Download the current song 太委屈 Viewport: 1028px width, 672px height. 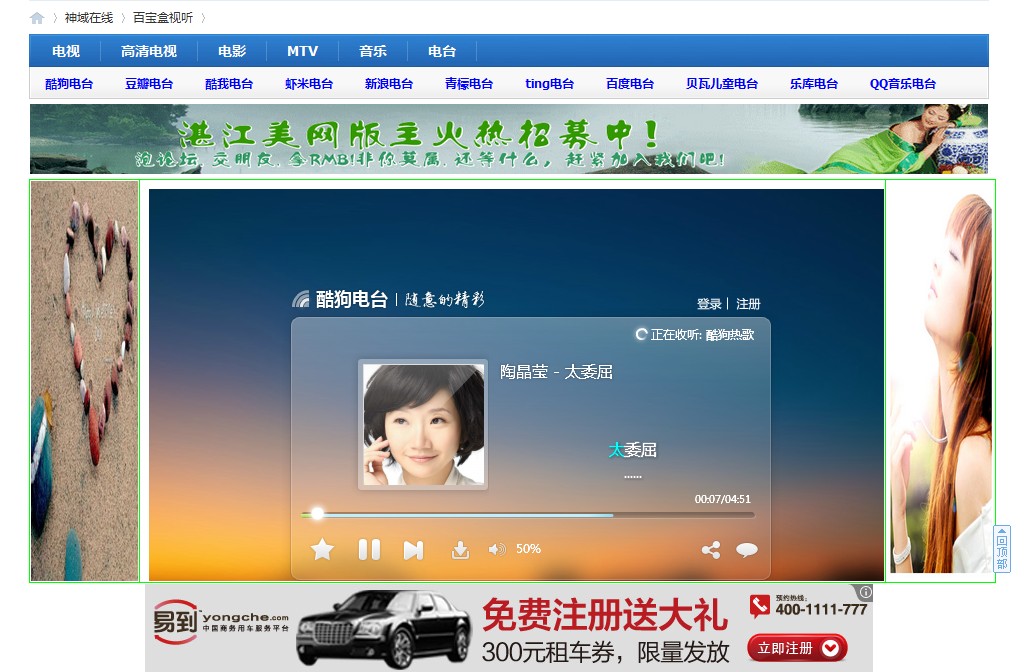pyautogui.click(x=459, y=549)
